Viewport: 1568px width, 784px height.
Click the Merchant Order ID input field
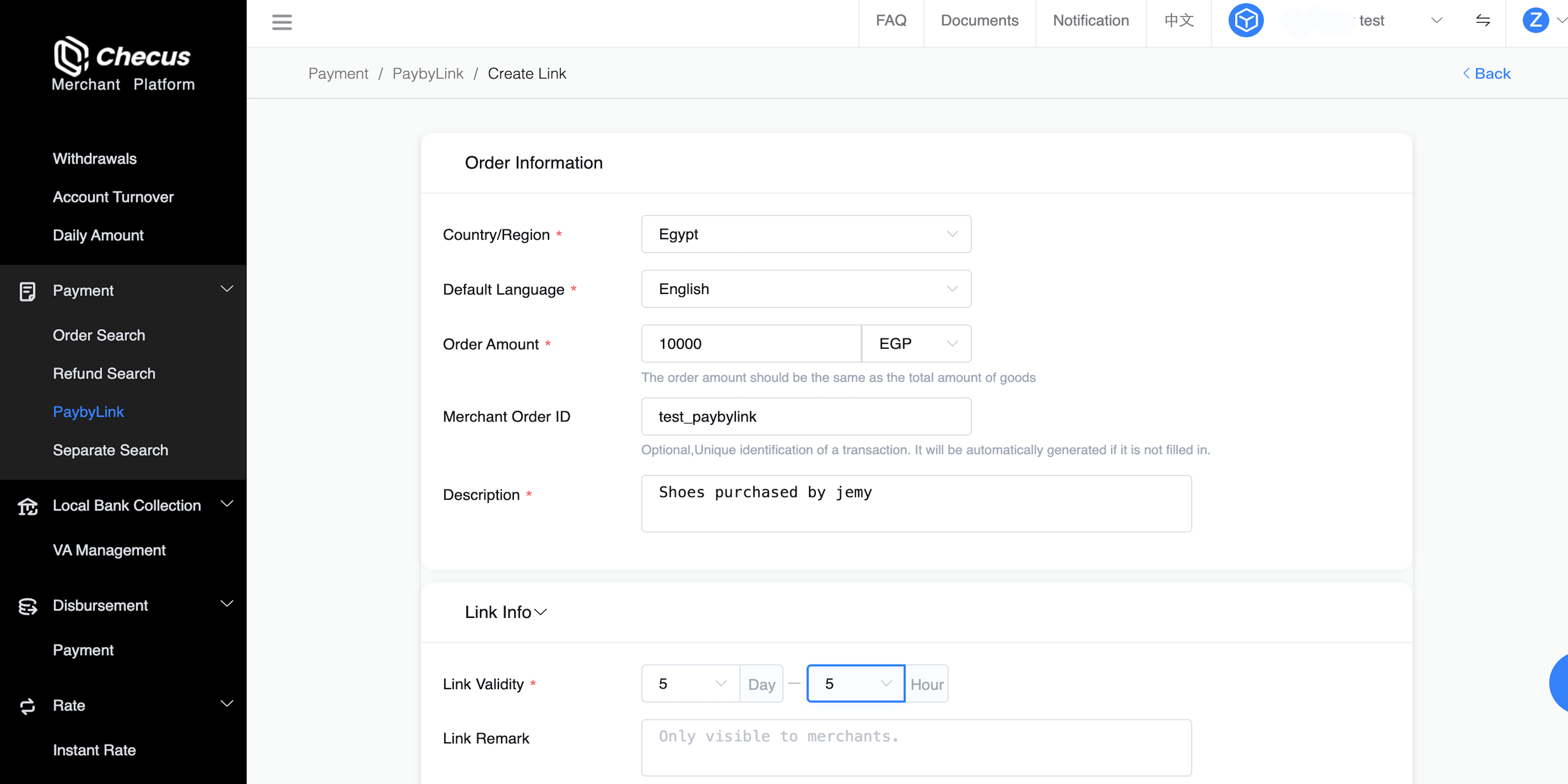click(806, 416)
